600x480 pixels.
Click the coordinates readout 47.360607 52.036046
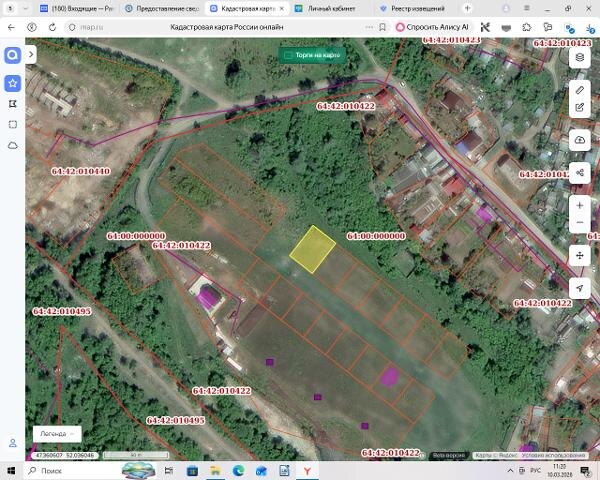point(64,455)
